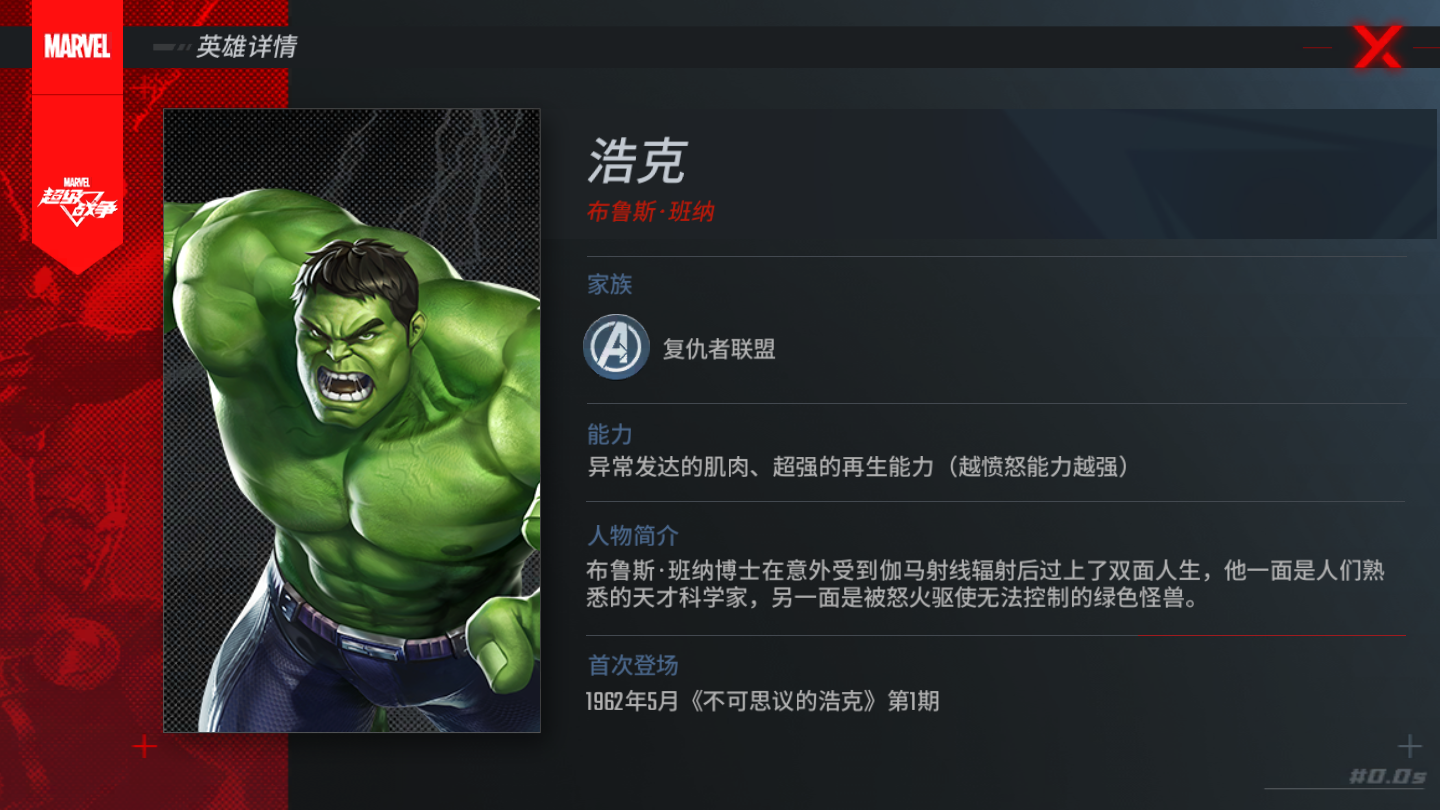Click the MARVEL logo banner

pos(77,46)
